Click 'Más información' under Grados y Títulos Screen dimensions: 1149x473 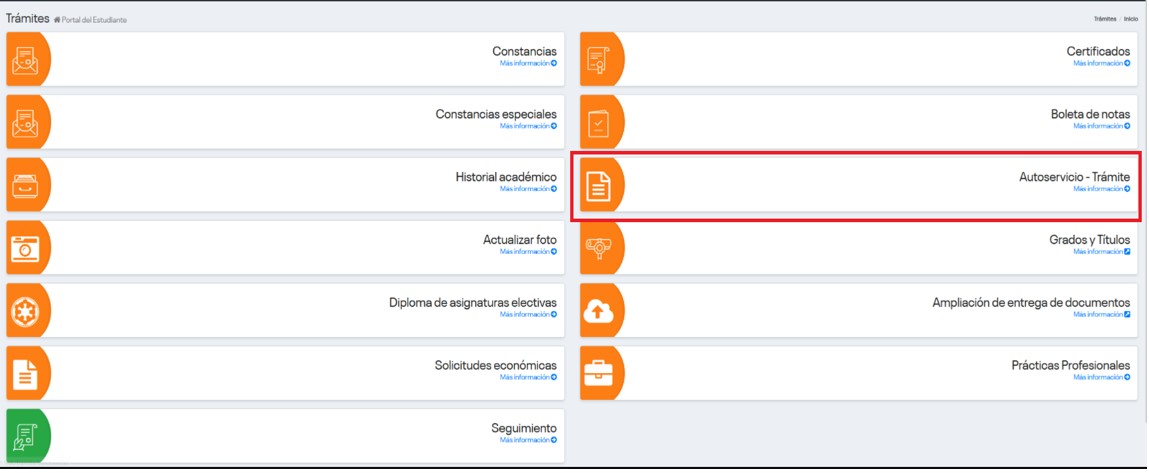click(1101, 252)
